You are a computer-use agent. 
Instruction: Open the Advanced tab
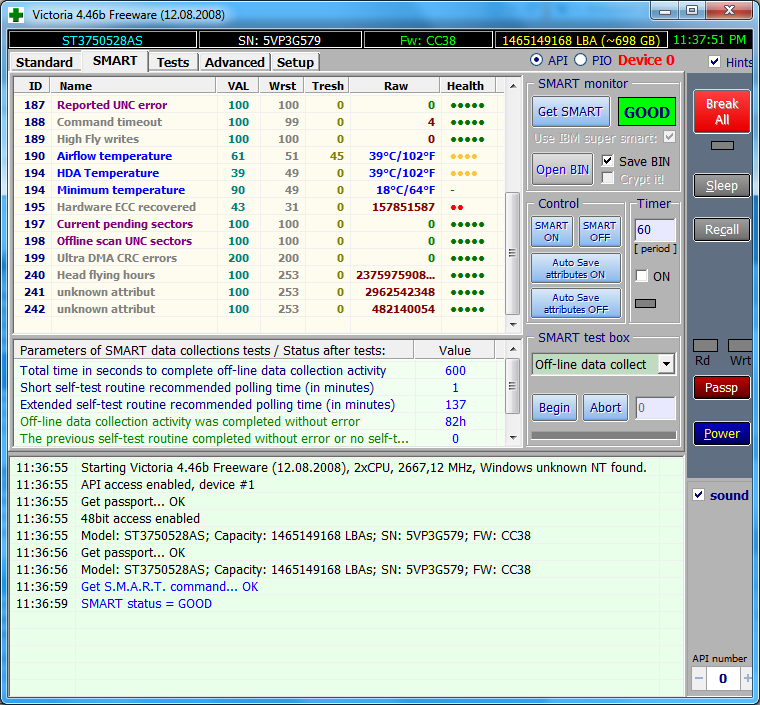pyautogui.click(x=234, y=62)
